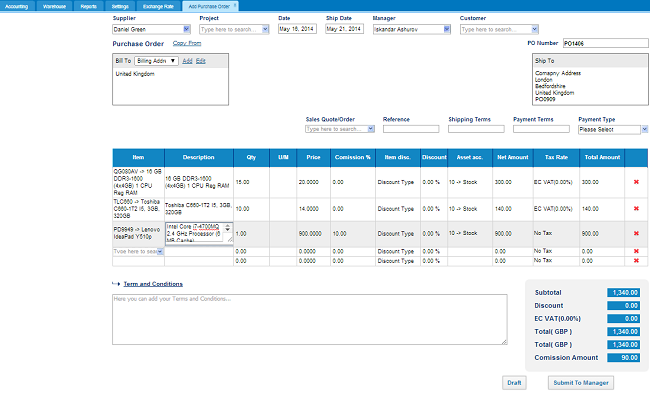Switch to the Exchange Rate tab
This screenshot has height=393, width=650.
pyautogui.click(x=158, y=6)
